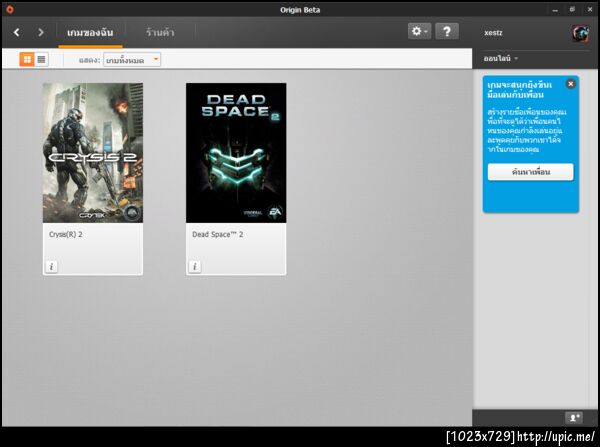Click the Dead Space™ 2 title text
600x447 pixels.
[x=217, y=234]
